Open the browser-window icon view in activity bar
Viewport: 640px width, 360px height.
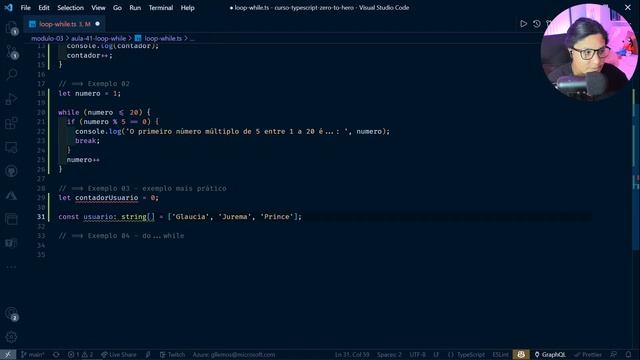(x=11, y=219)
